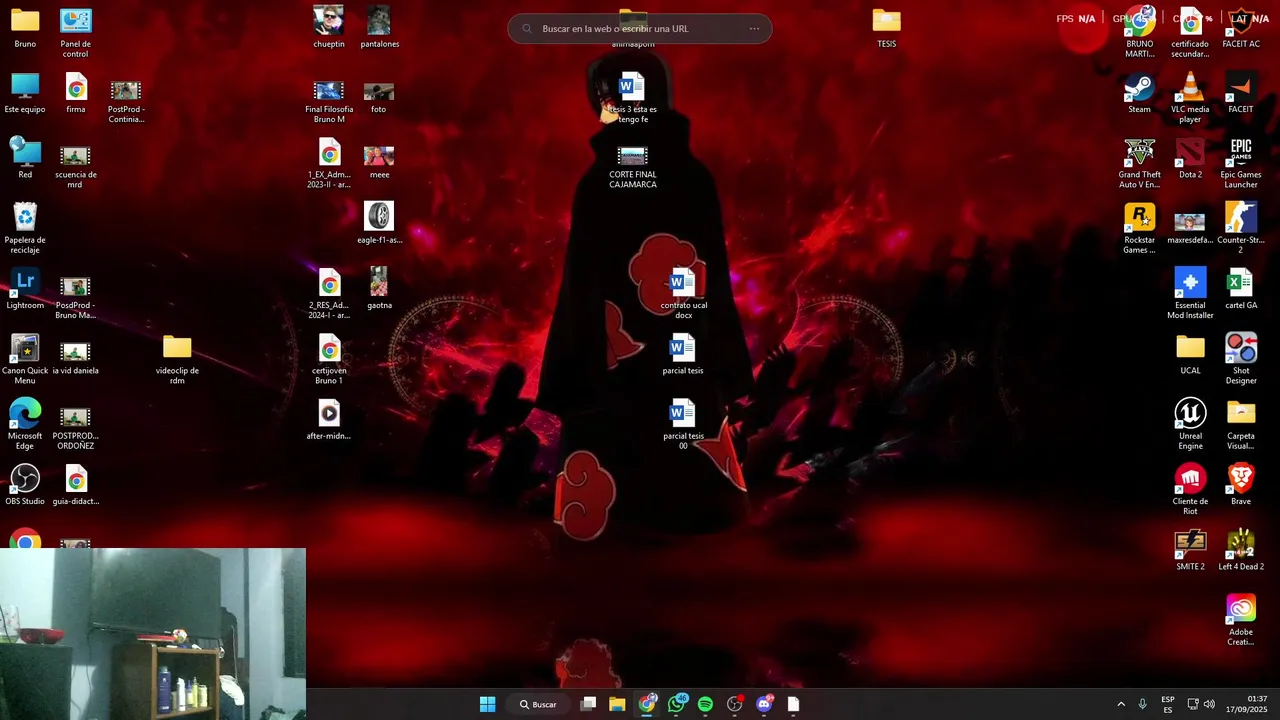Open the Red network icon
Viewport: 1280px width, 720px height.
tap(25, 158)
